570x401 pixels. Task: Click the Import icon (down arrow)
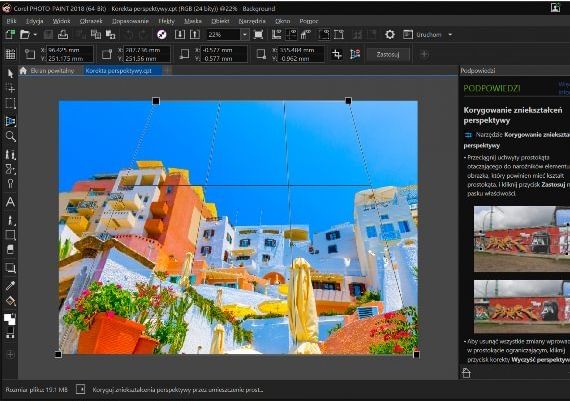pos(180,35)
